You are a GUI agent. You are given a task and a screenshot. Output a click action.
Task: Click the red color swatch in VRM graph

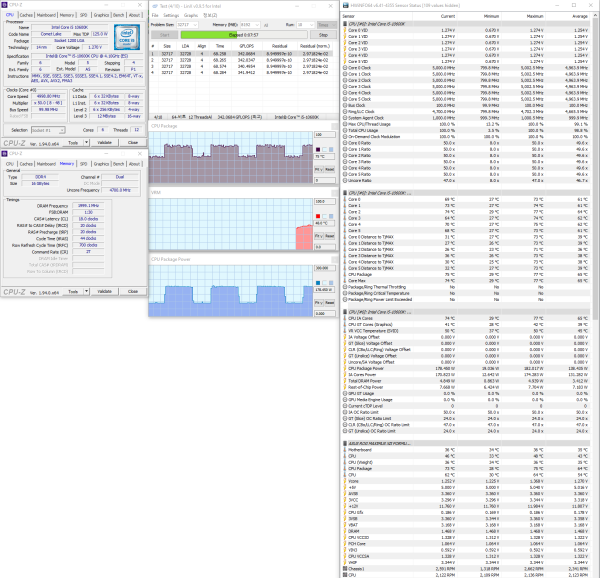319,216
